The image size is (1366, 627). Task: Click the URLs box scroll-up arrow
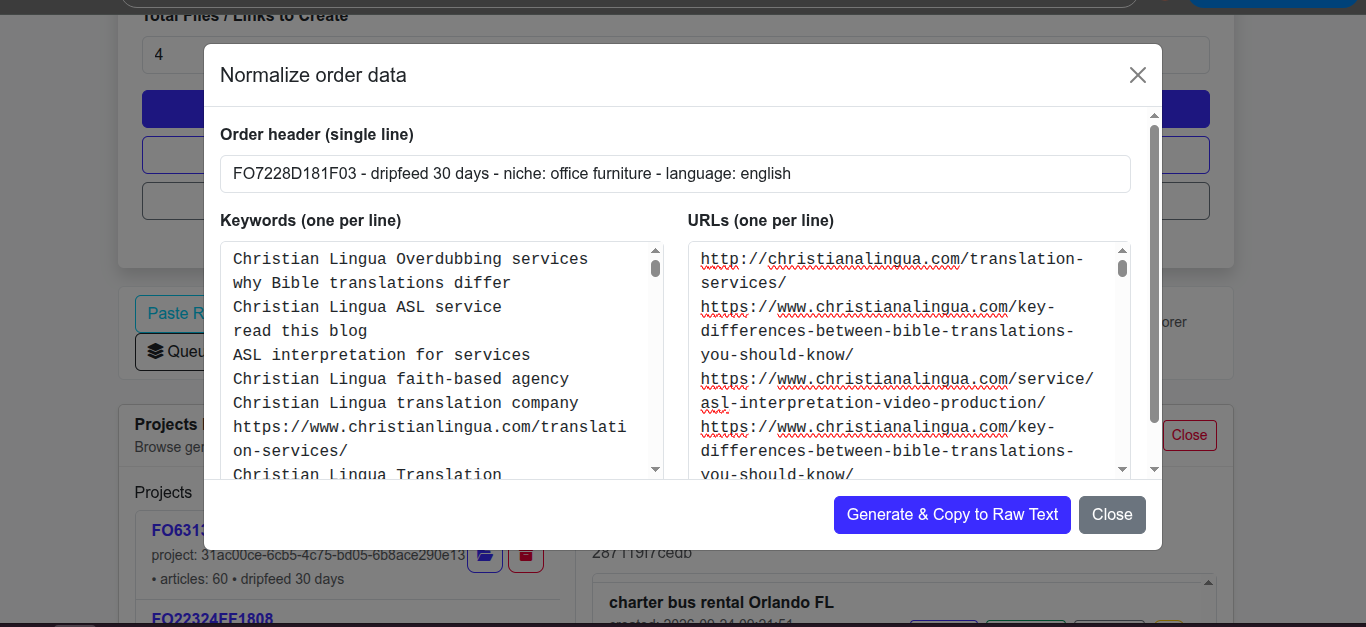(1123, 251)
